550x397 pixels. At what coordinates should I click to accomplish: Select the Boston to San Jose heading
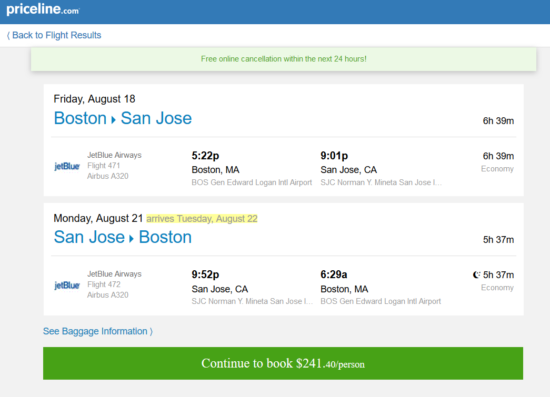123,118
